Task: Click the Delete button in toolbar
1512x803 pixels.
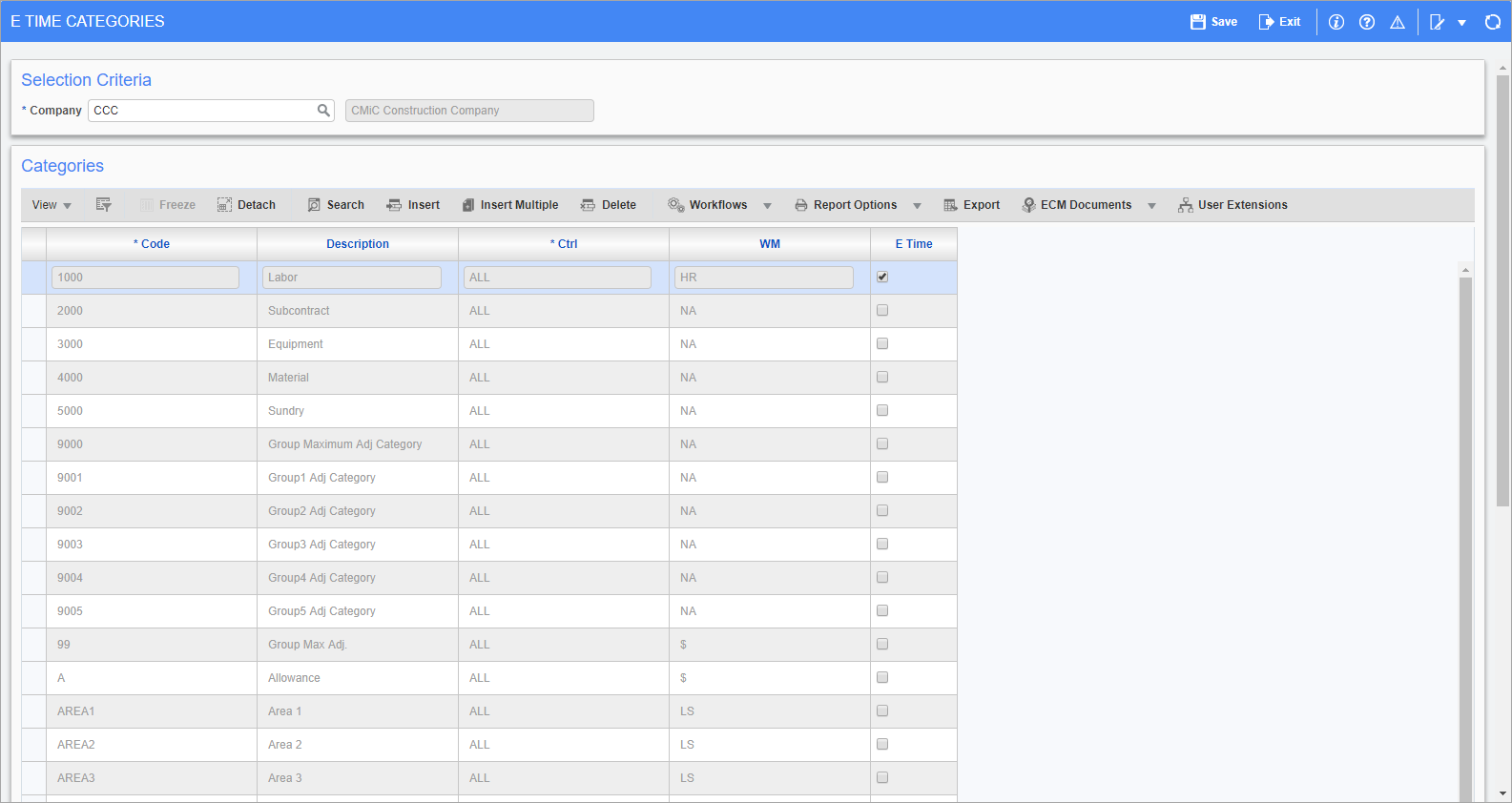Action: pyautogui.click(x=609, y=205)
